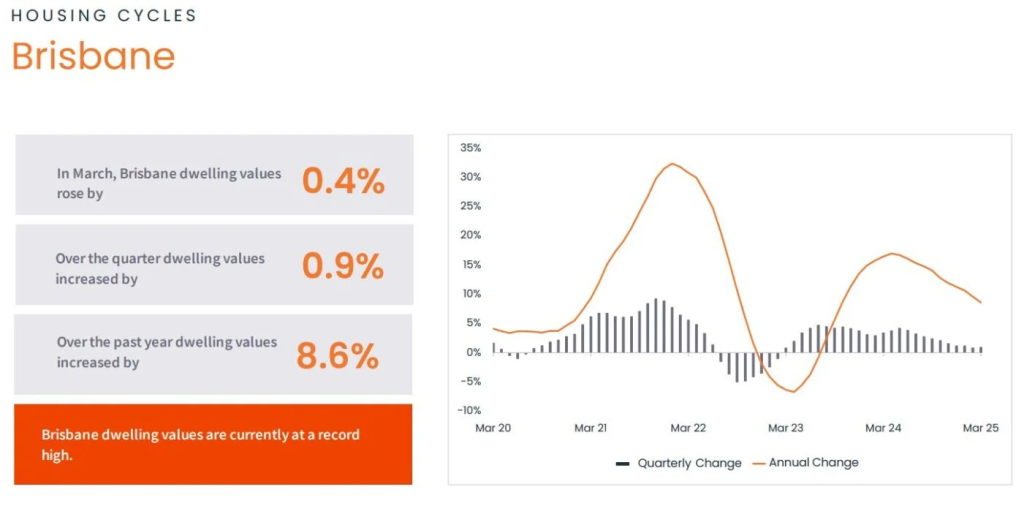Screen dimensions: 1024x506
Task: Click the 'Over the quarter dwelling values' text
Action: point(160,258)
